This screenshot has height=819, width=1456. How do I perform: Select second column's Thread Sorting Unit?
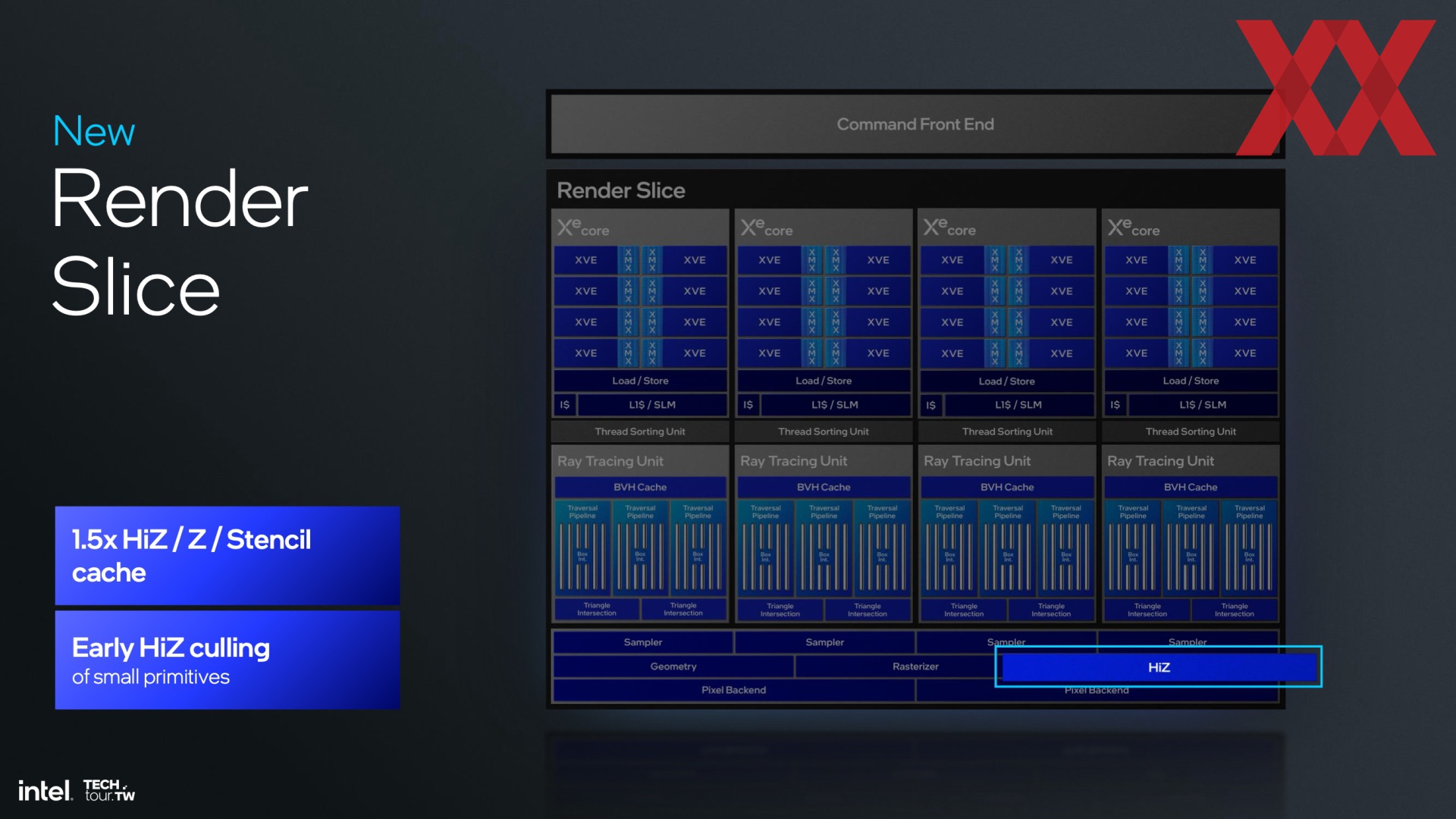[x=824, y=431]
